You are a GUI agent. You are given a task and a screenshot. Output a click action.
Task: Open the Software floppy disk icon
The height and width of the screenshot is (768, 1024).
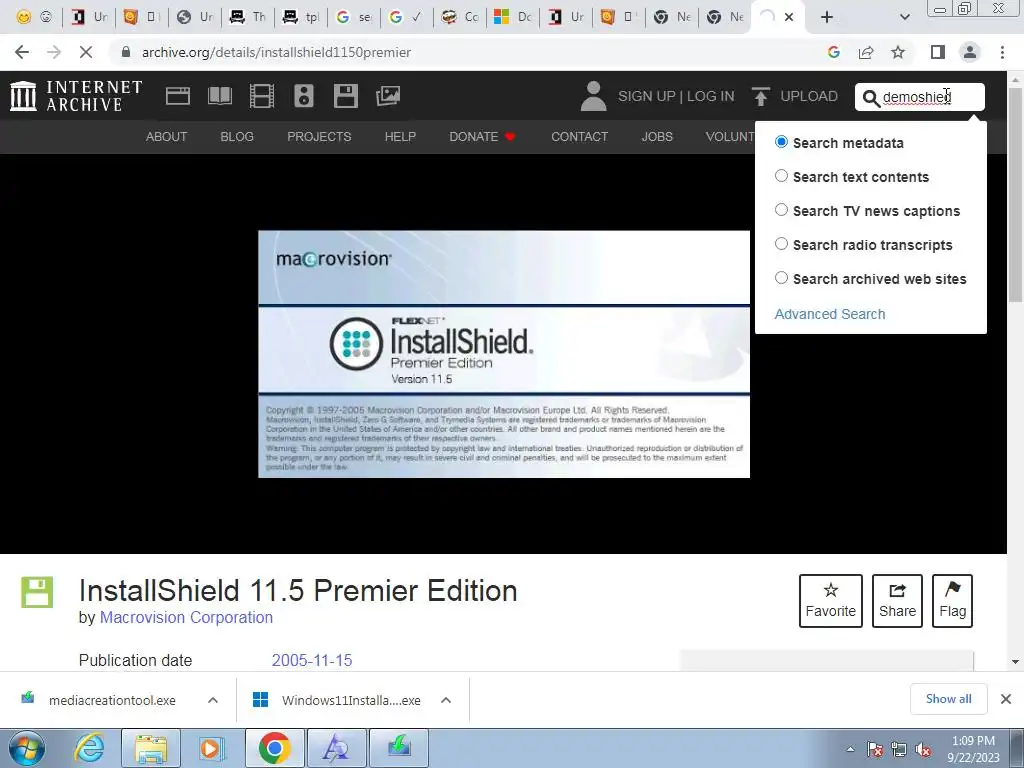point(345,96)
